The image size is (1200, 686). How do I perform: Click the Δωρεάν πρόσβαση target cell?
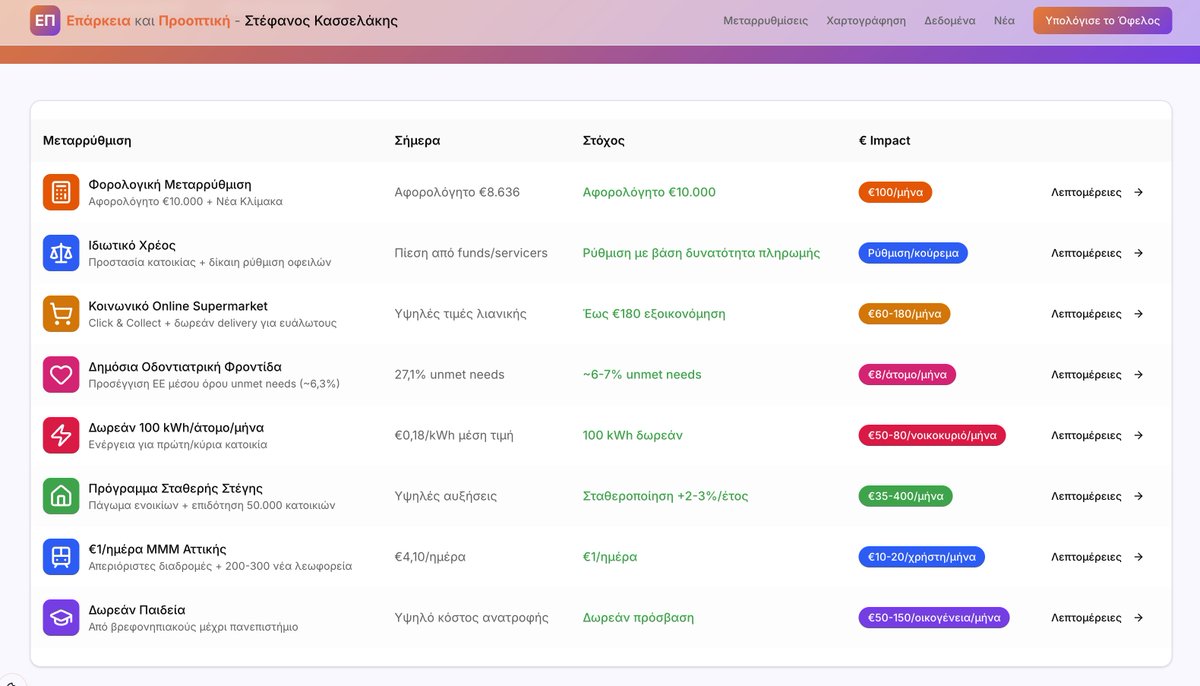point(638,617)
